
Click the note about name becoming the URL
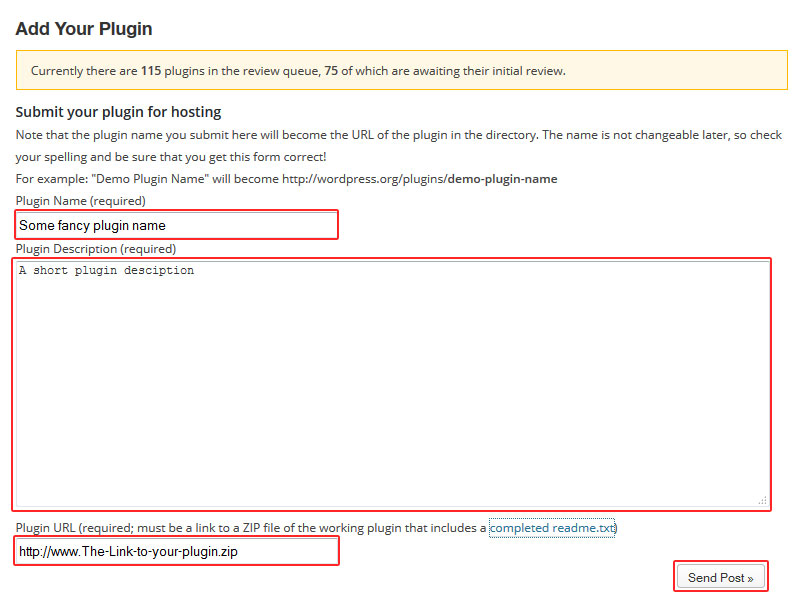click(400, 134)
